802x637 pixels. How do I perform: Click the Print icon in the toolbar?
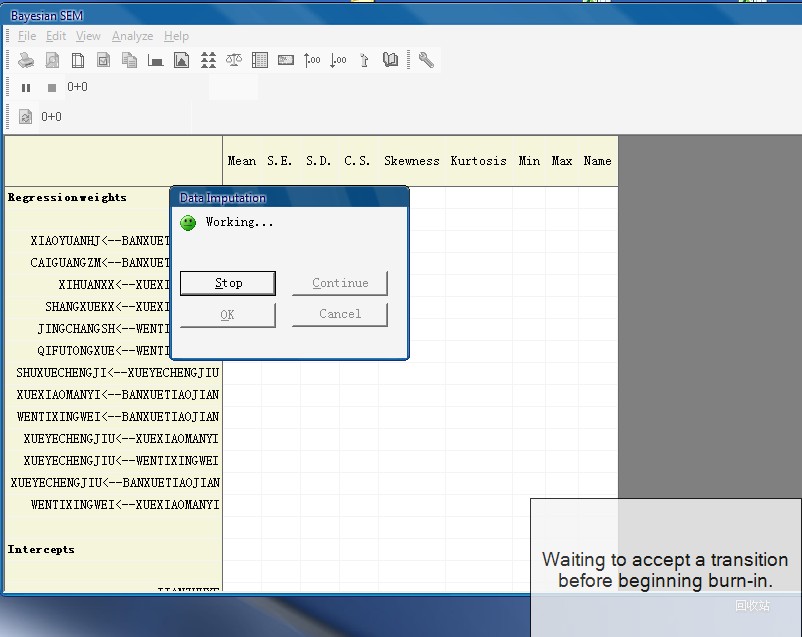[26, 60]
